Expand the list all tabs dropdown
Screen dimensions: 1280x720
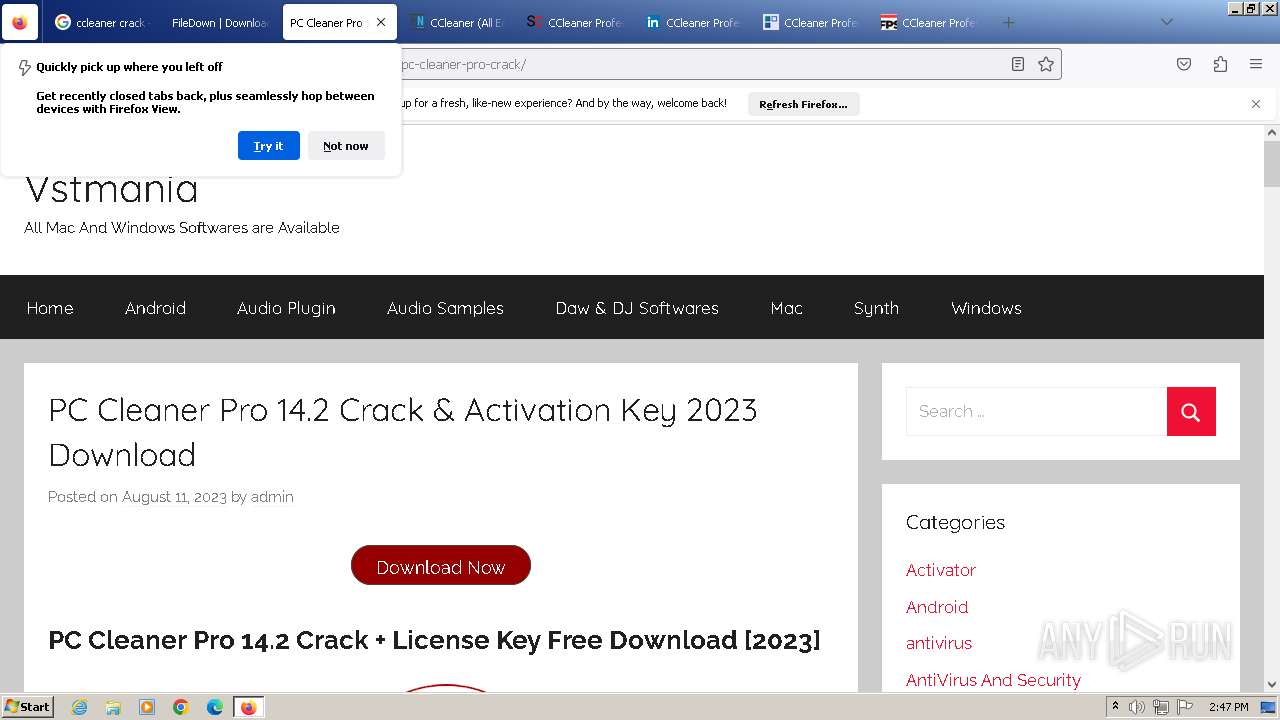pos(1166,22)
